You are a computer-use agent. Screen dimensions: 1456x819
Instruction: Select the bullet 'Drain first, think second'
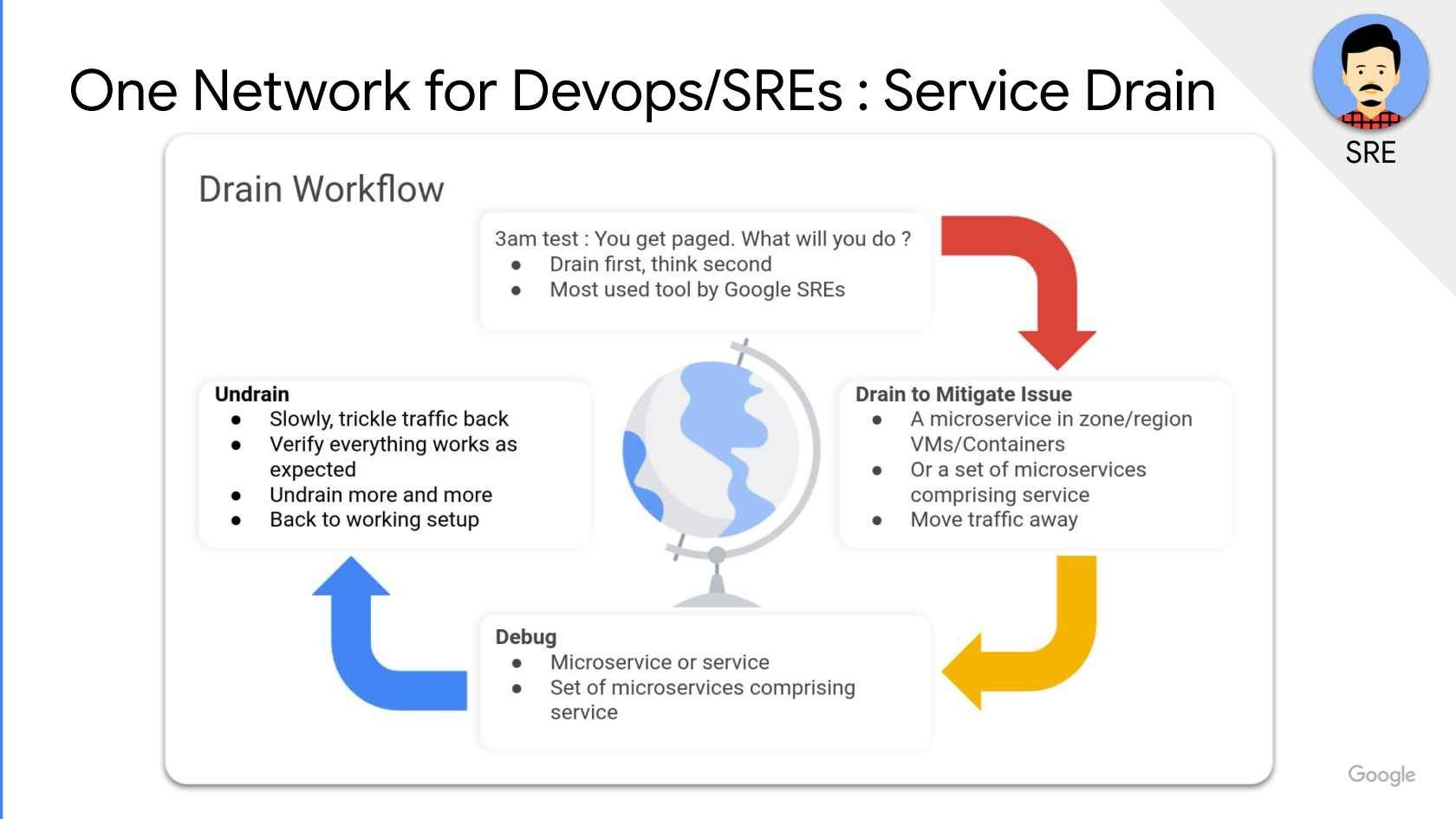660,264
